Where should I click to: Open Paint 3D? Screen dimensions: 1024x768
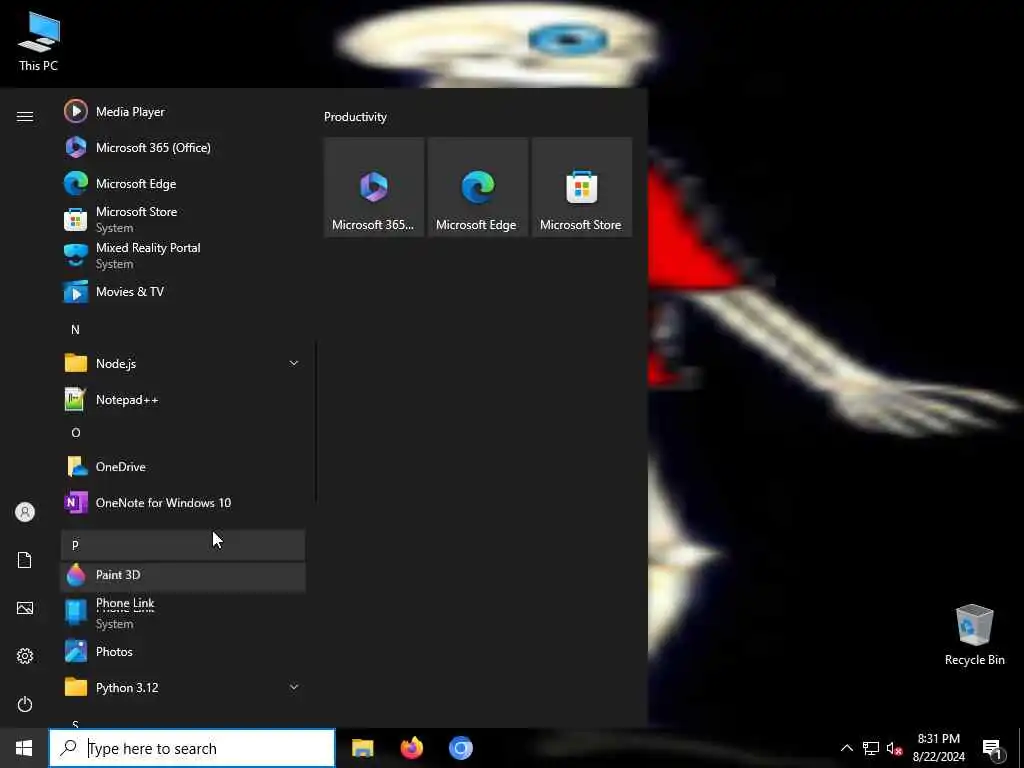pos(183,575)
